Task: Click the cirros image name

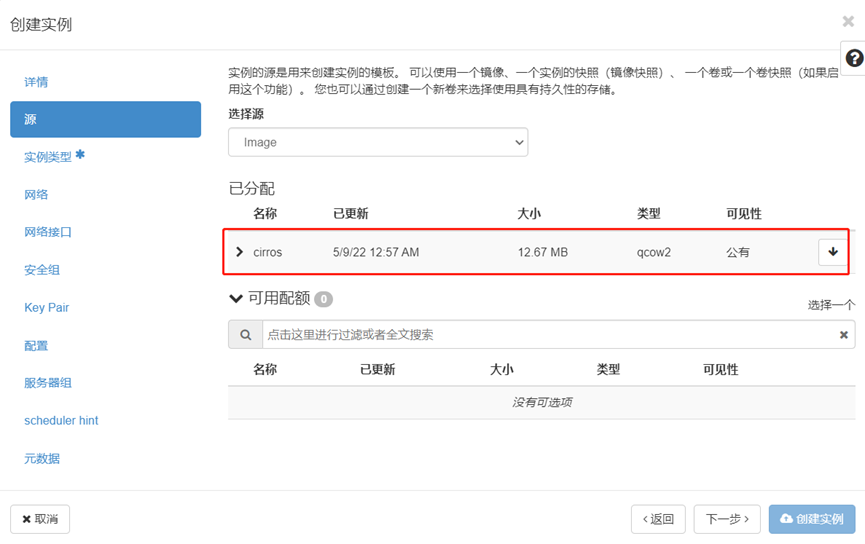Action: coord(268,252)
